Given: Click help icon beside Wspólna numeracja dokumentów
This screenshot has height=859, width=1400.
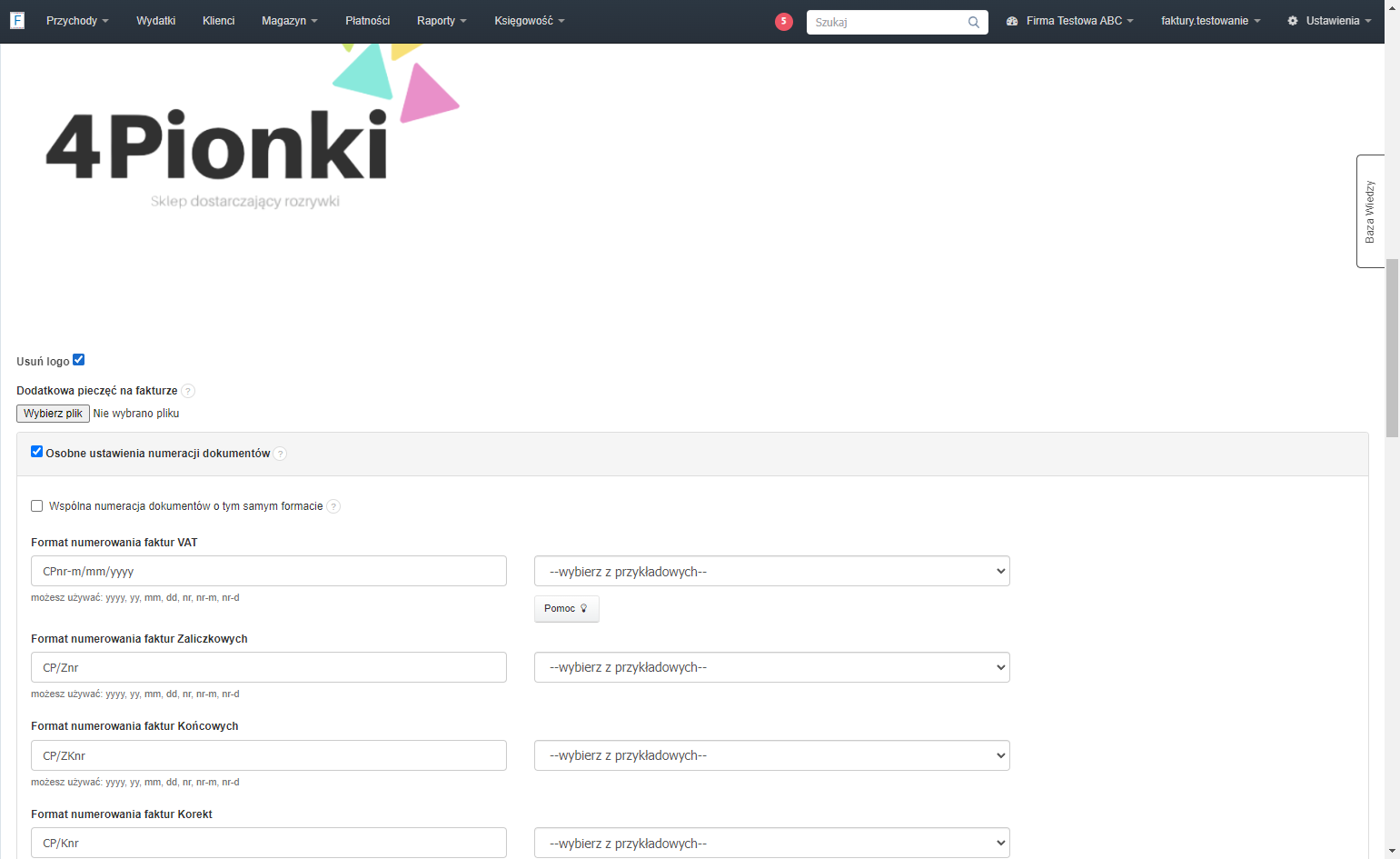Looking at the screenshot, I should [333, 506].
